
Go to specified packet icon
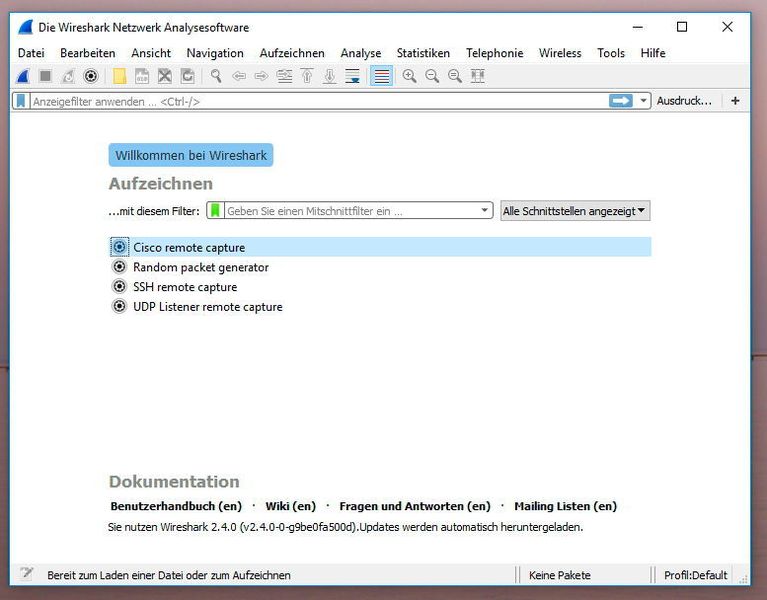coord(284,76)
